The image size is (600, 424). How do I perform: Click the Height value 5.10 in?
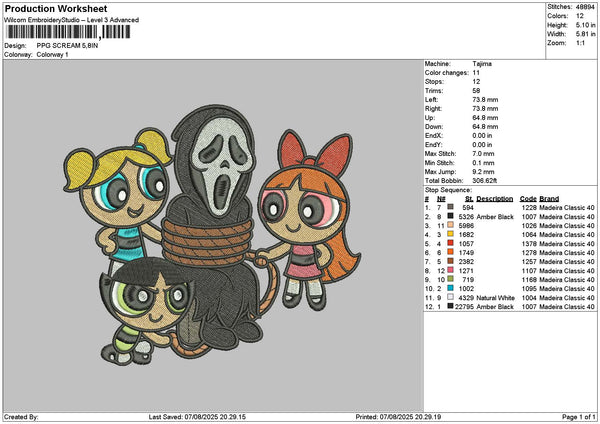coord(585,25)
